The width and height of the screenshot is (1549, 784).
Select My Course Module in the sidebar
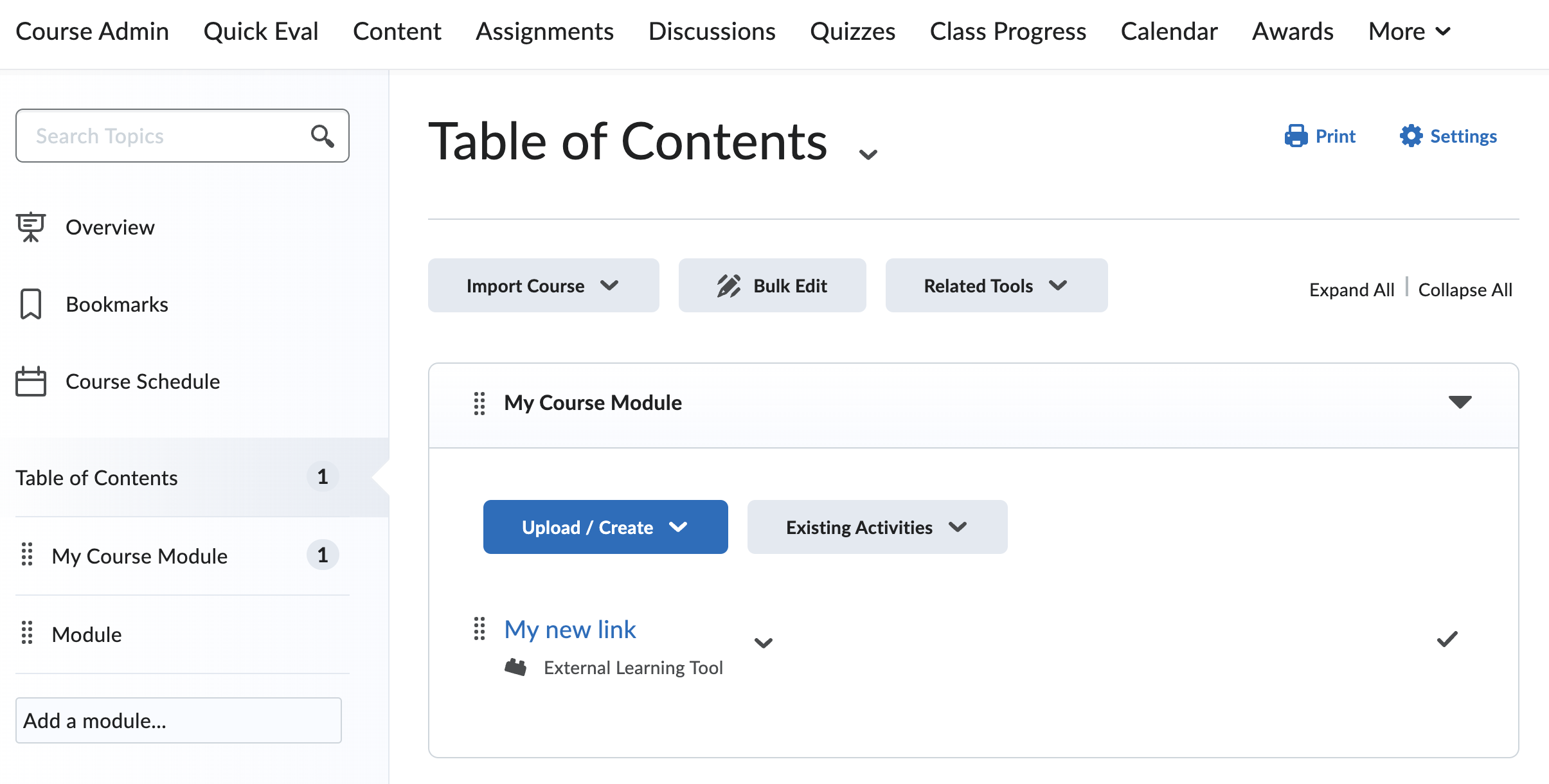point(139,557)
